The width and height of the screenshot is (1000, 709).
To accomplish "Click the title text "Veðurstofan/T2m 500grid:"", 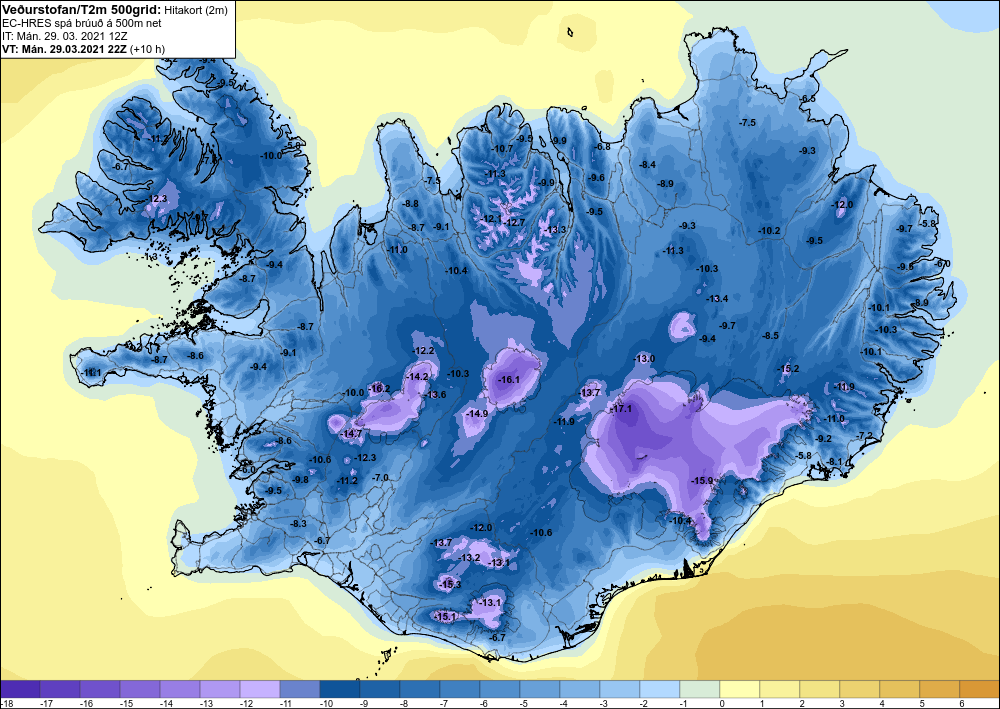I will [82, 10].
